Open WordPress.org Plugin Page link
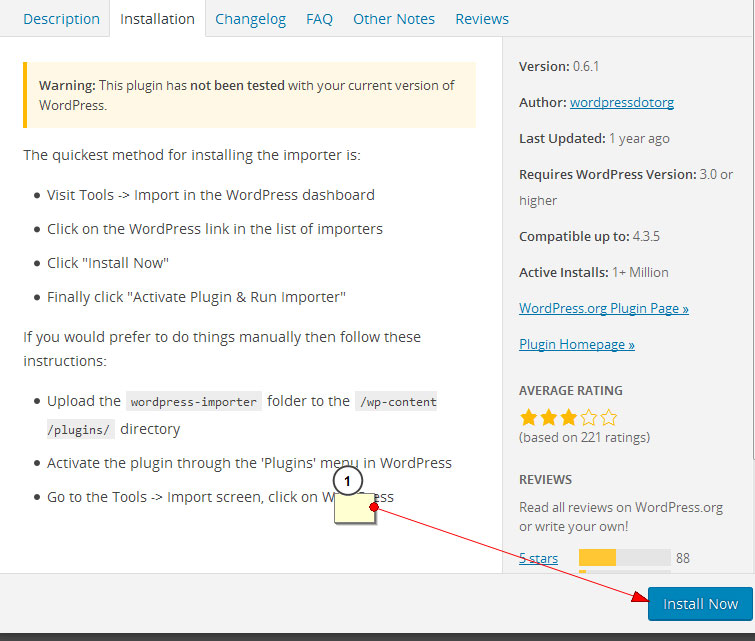This screenshot has width=755, height=641. pyautogui.click(x=604, y=308)
